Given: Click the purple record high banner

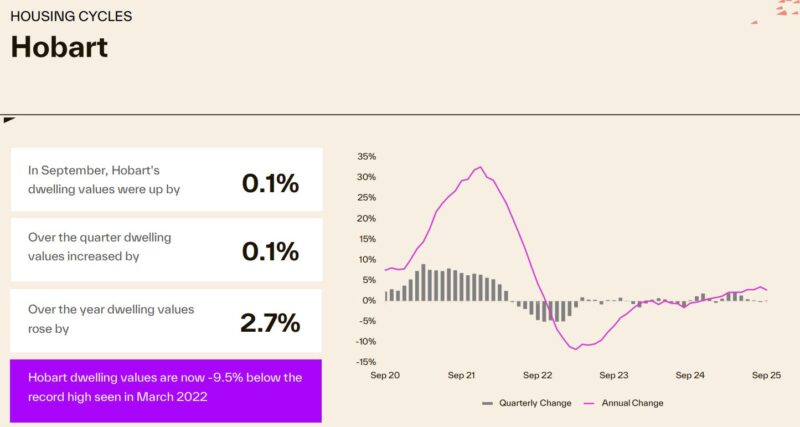Looking at the screenshot, I should pyautogui.click(x=166, y=390).
